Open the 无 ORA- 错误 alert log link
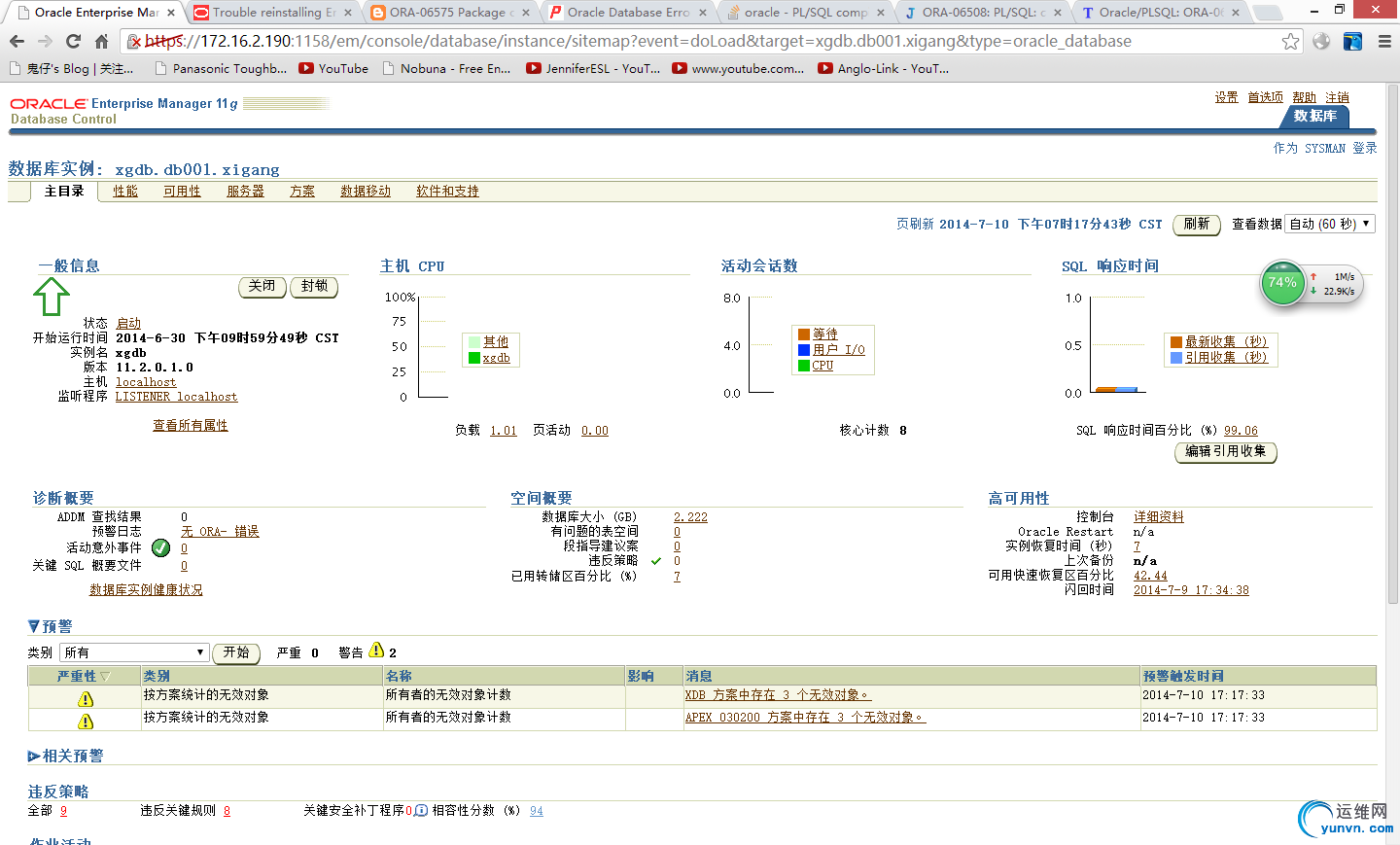The image size is (1400, 845). pos(220,532)
